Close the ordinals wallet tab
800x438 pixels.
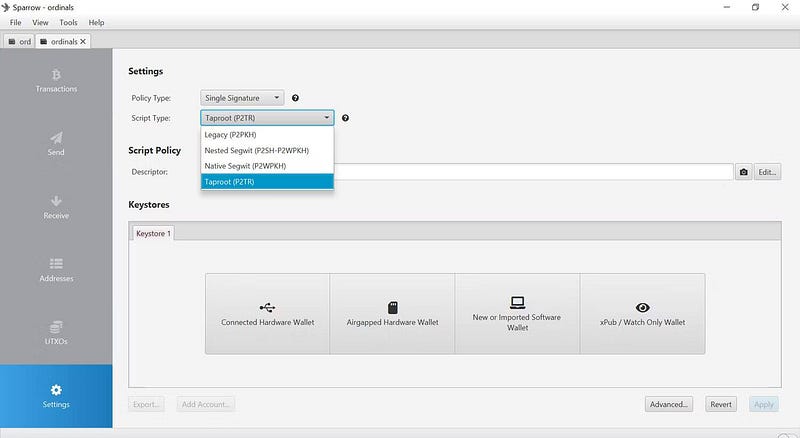[84, 41]
